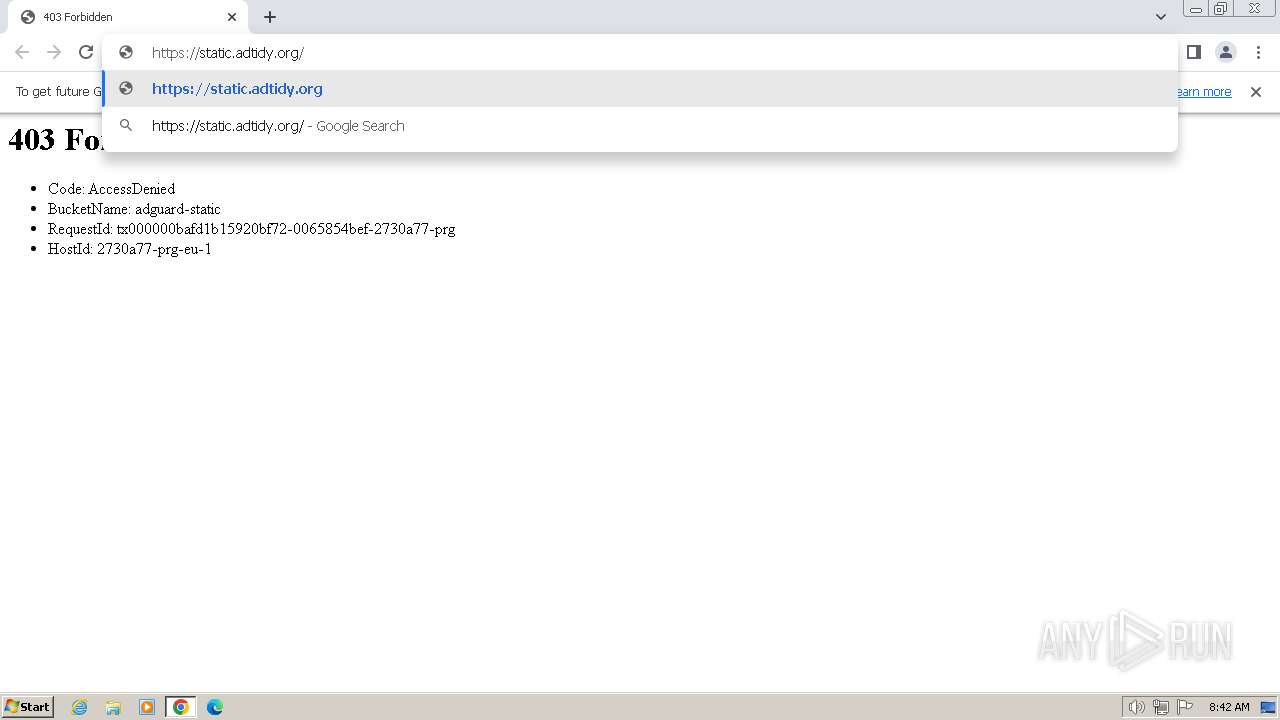The image size is (1280, 720).
Task: Click the globe icon in URL suggestion row
Action: coord(126,88)
